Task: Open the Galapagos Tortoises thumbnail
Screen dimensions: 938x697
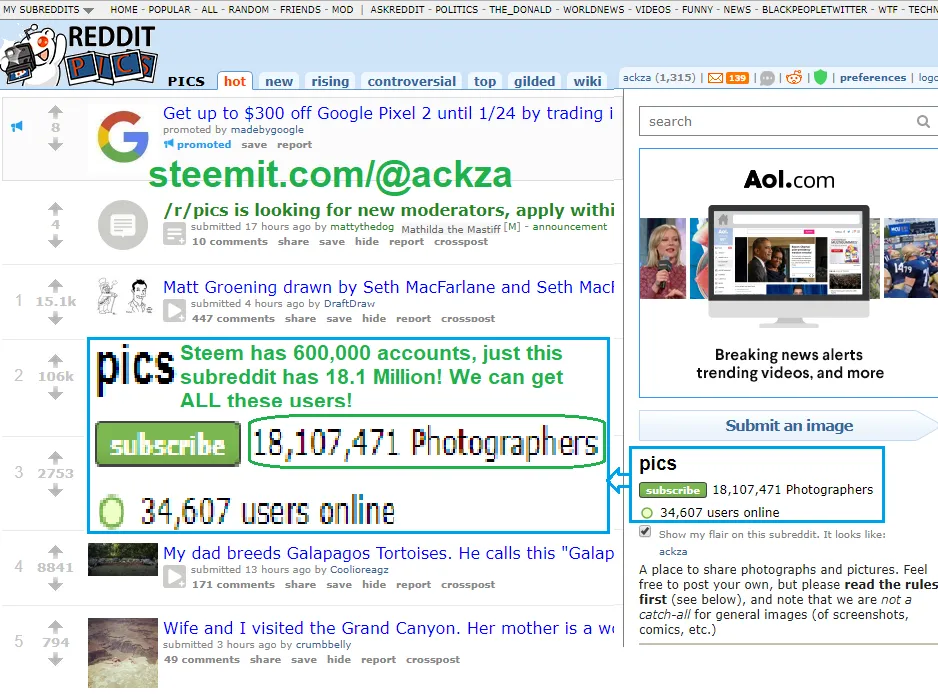Action: (123, 559)
